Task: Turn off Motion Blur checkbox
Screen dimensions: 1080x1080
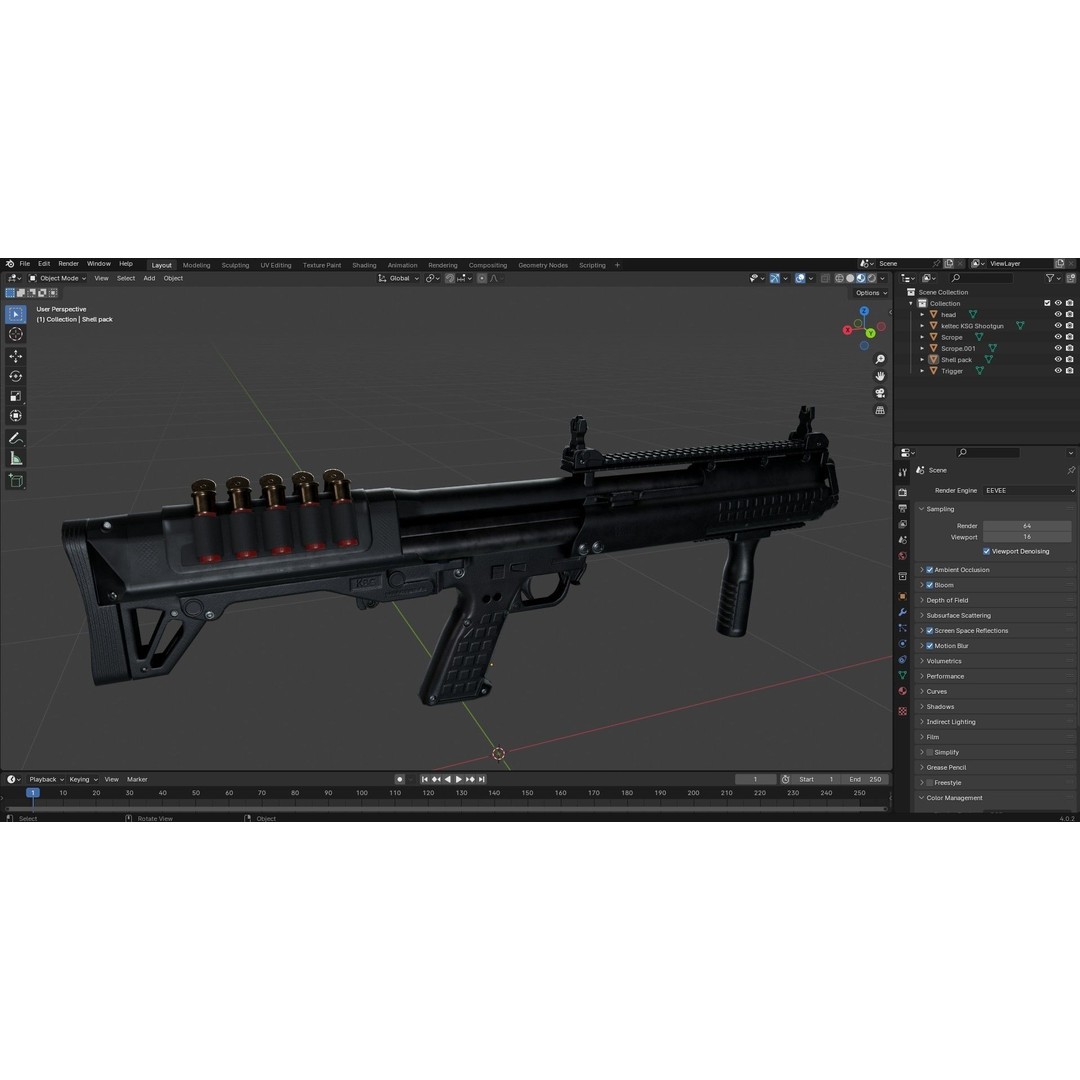Action: pos(929,645)
